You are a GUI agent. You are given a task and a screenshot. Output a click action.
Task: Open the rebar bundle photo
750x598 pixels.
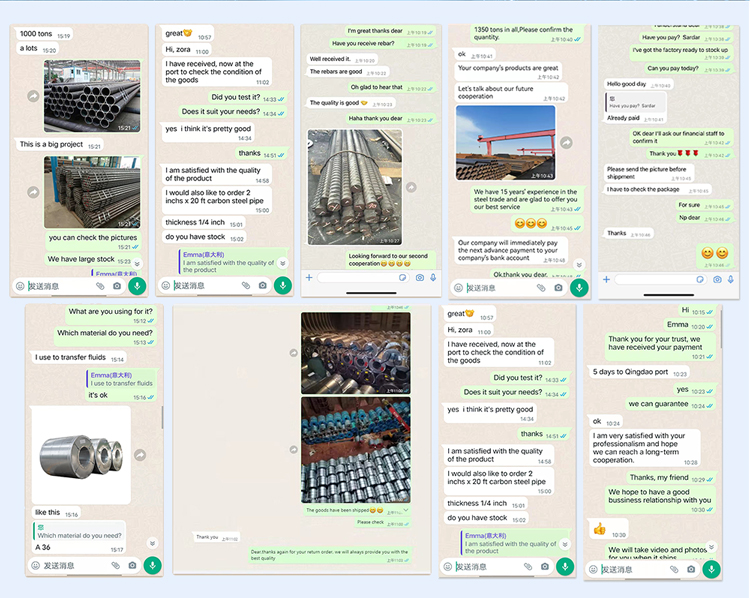point(354,187)
